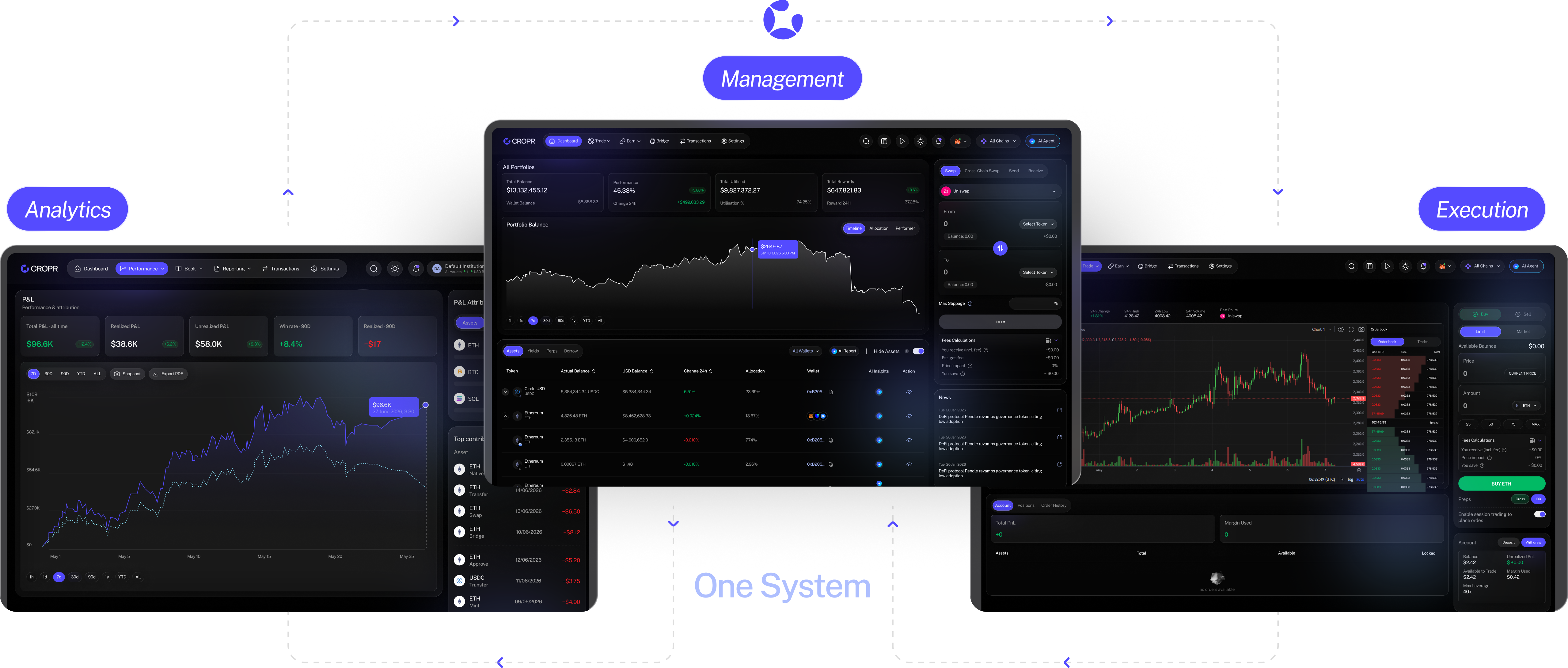Click the Max Slippage percent input
This screenshot has width=1568, height=668.
click(x=1035, y=304)
